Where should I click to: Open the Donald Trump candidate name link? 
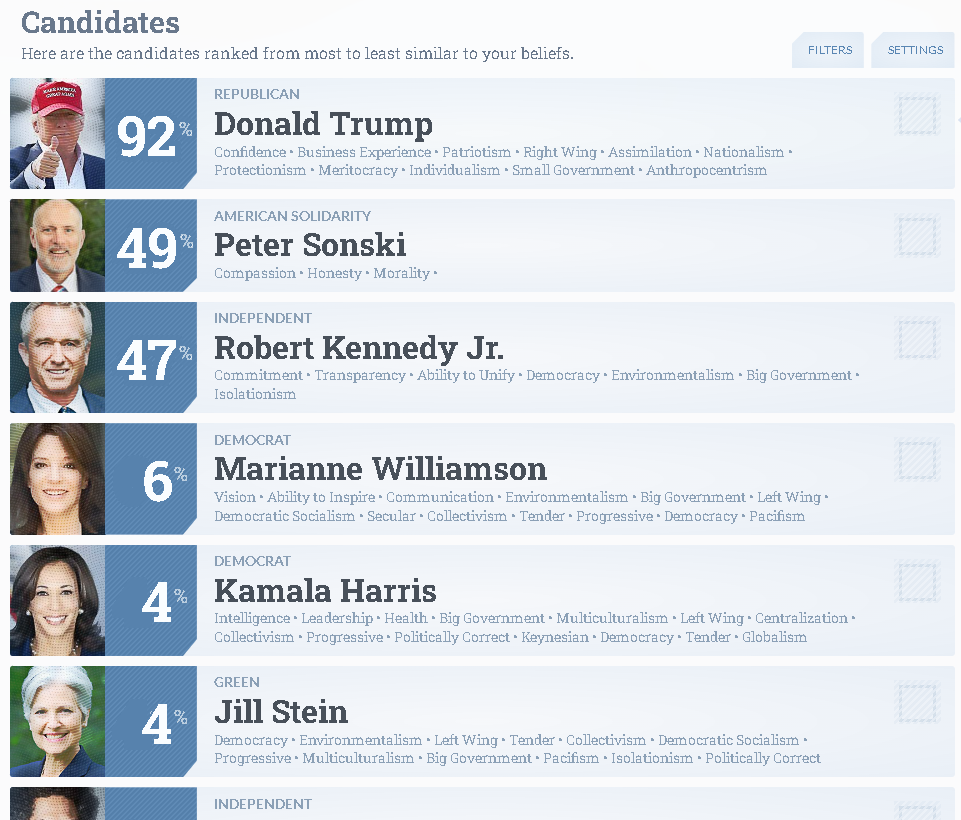click(323, 124)
